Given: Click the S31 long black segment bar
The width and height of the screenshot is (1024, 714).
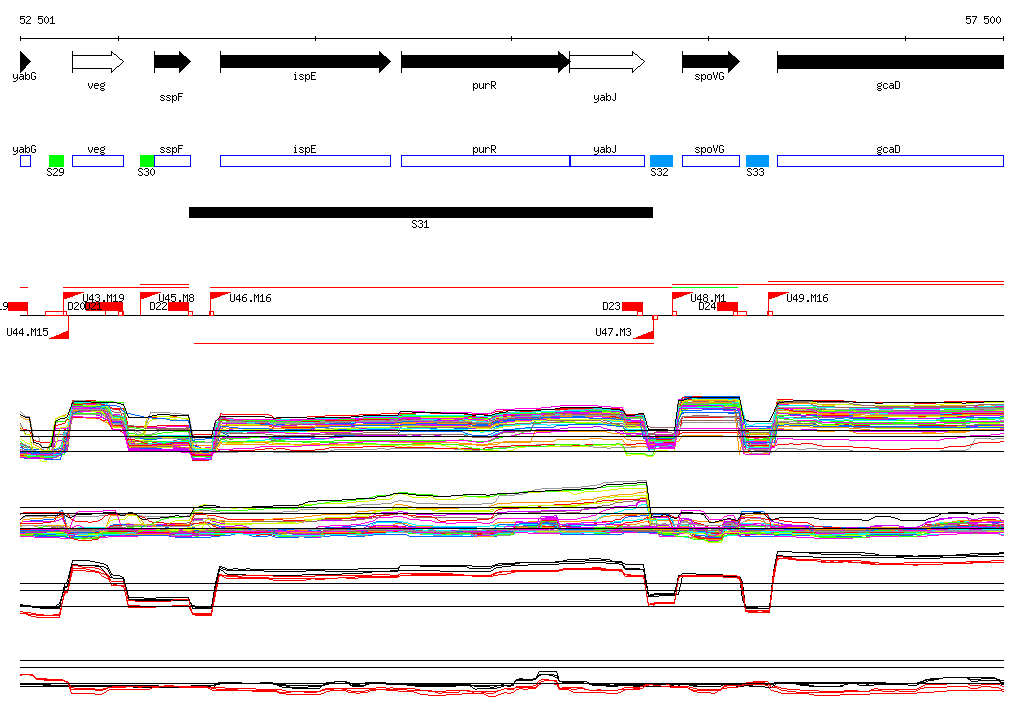Looking at the screenshot, I should click(421, 212).
